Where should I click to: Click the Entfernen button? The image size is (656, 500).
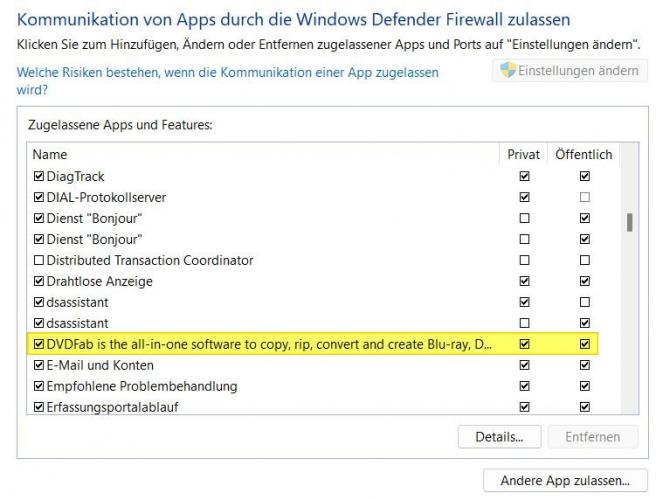click(593, 437)
